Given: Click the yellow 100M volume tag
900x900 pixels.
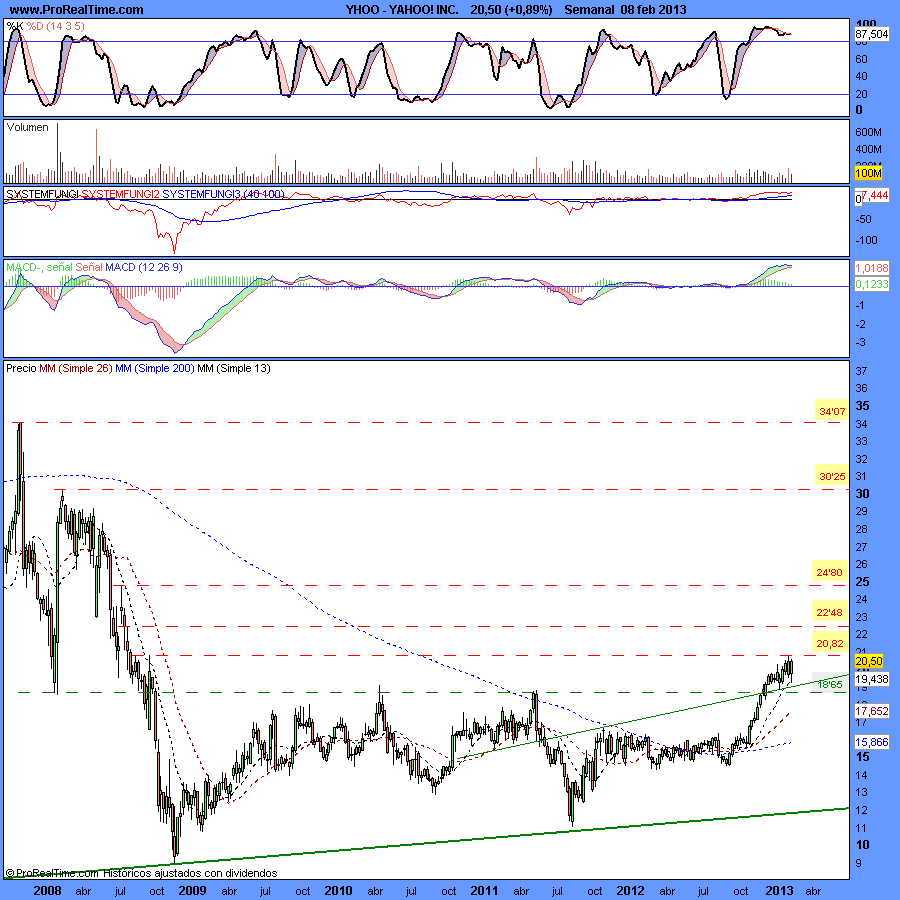Looking at the screenshot, I should pos(868,173).
